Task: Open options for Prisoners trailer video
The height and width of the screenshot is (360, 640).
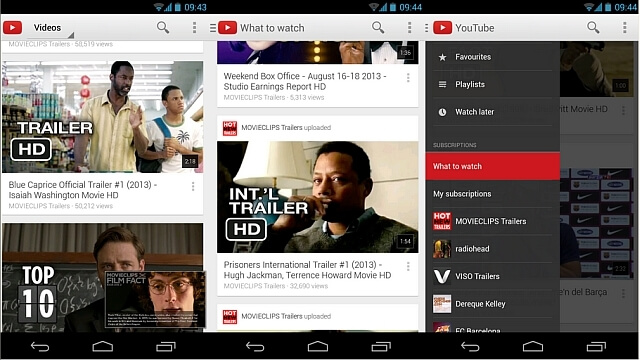Action: (x=408, y=267)
